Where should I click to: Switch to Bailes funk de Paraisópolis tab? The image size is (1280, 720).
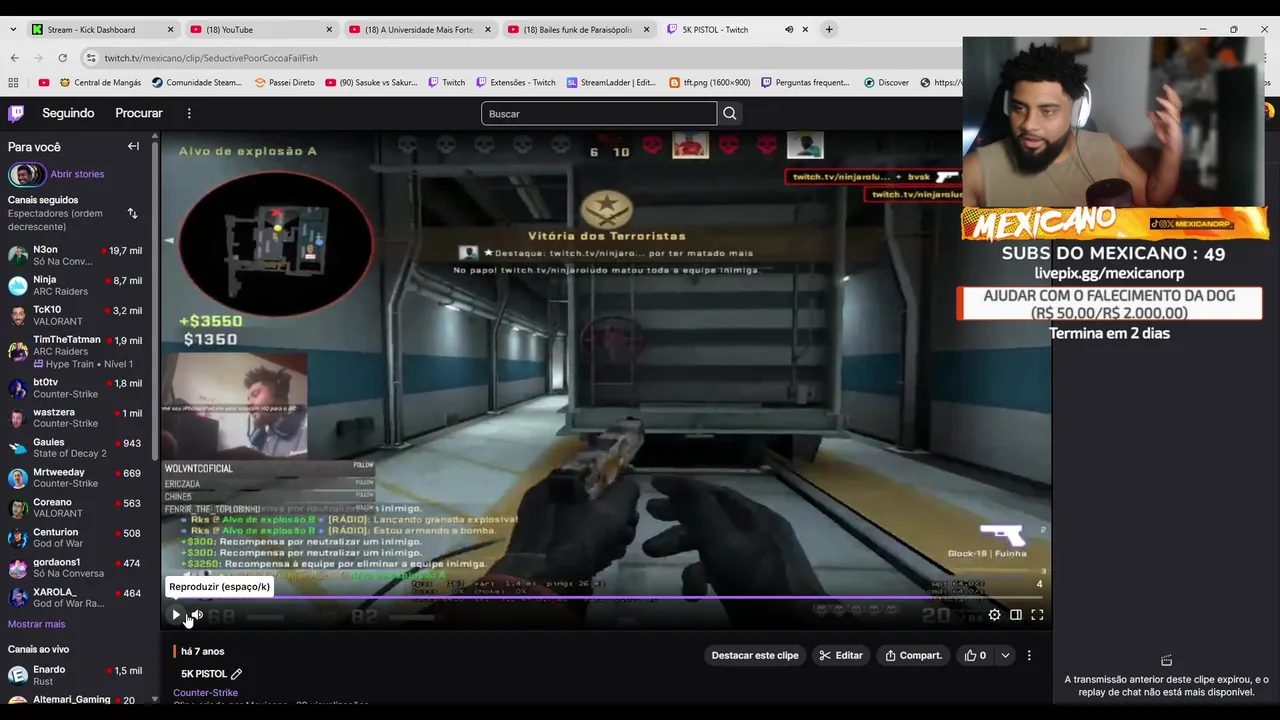click(578, 30)
